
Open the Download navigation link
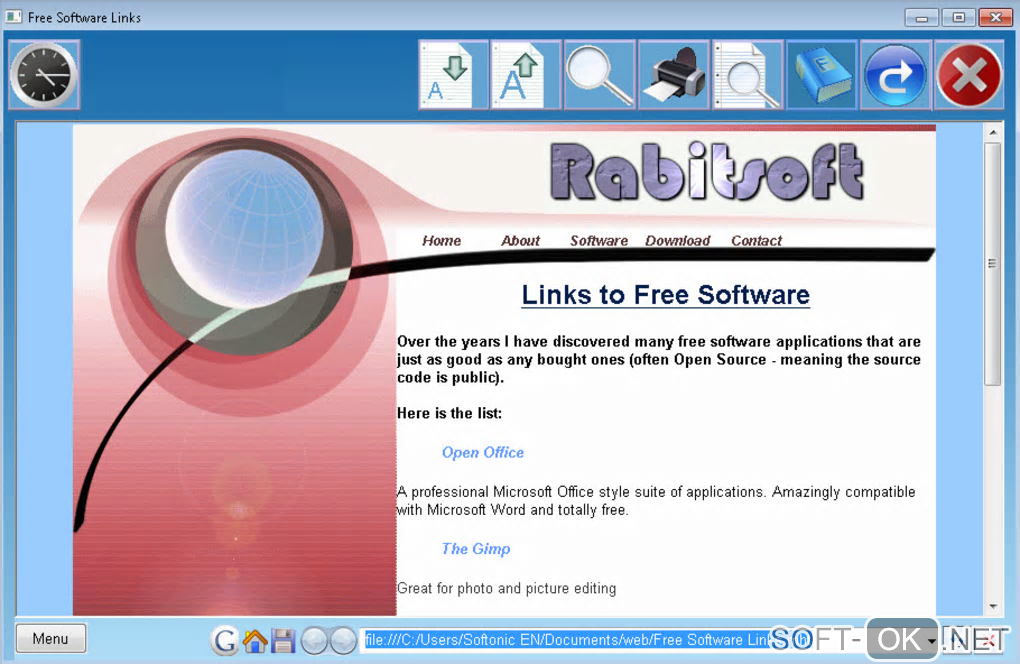tap(678, 241)
